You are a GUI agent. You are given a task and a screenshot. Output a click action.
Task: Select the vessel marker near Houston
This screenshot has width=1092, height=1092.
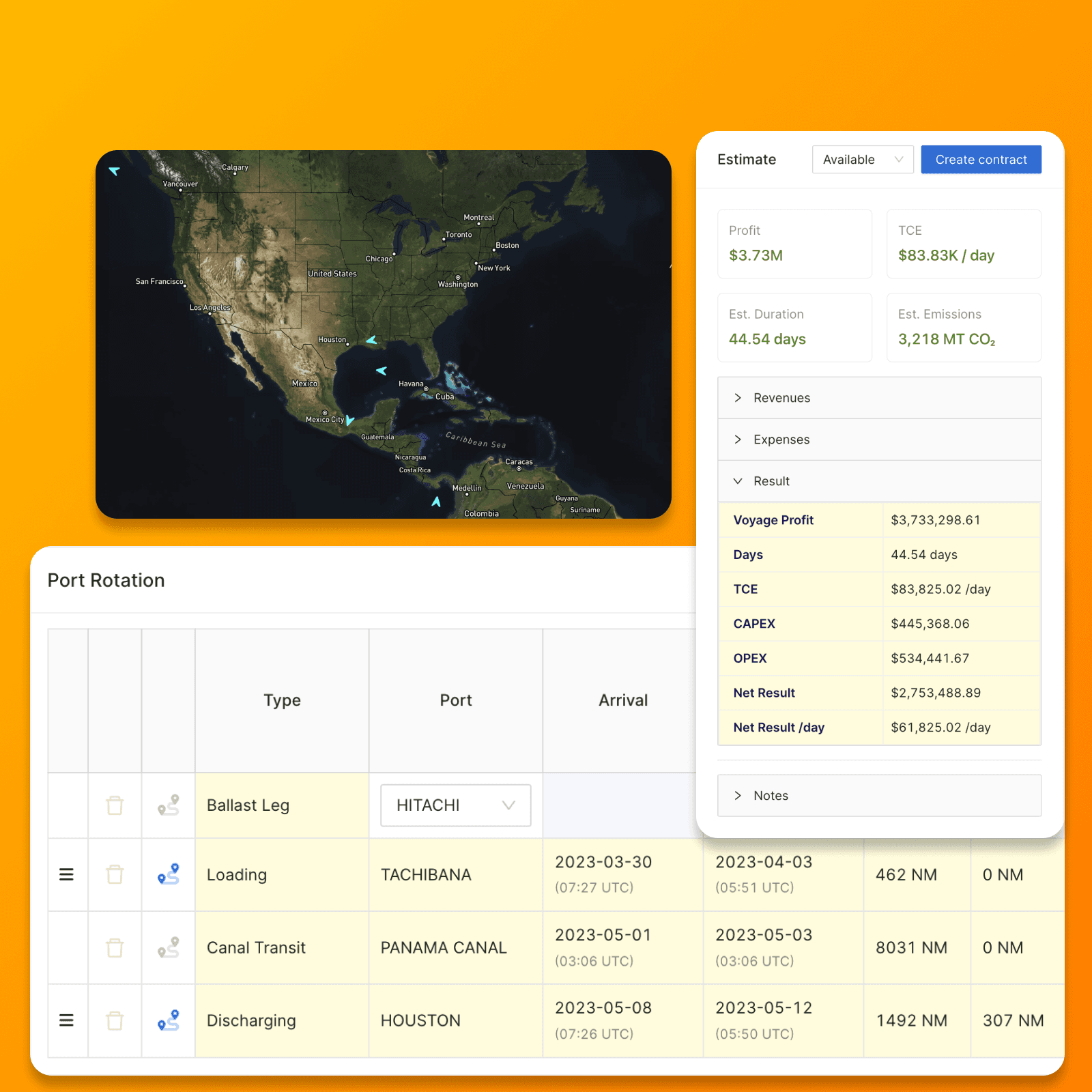click(371, 340)
